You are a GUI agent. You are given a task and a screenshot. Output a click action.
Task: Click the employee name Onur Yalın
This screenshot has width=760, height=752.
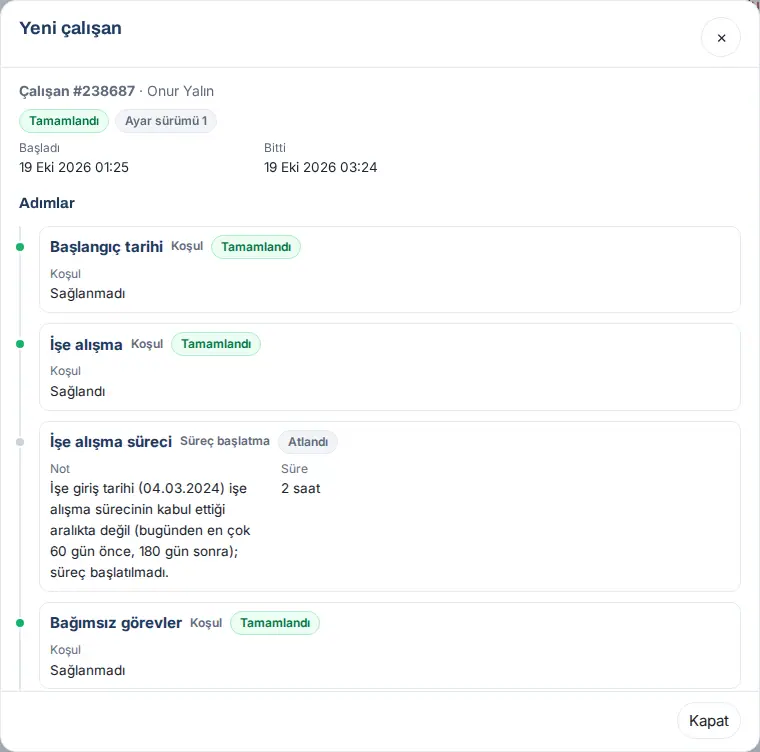click(180, 91)
